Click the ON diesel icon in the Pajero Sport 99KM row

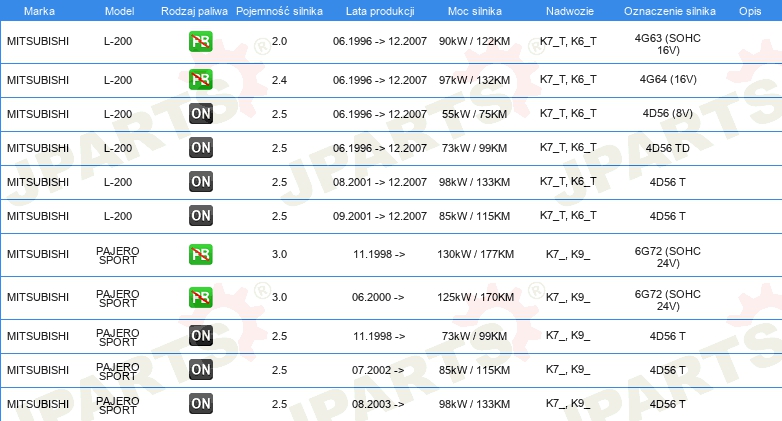coord(201,336)
